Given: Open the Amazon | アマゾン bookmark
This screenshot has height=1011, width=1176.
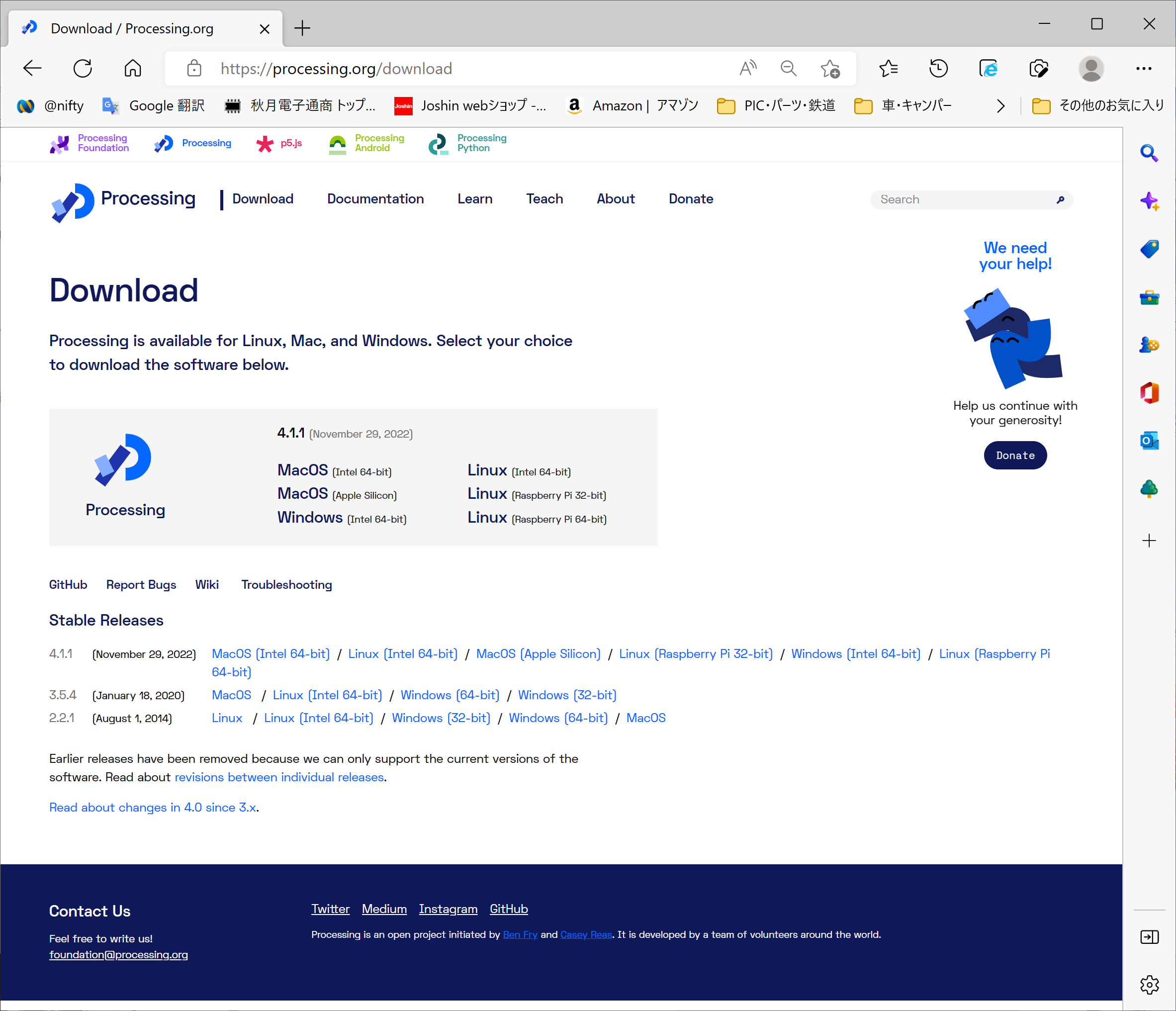Looking at the screenshot, I should [x=633, y=105].
